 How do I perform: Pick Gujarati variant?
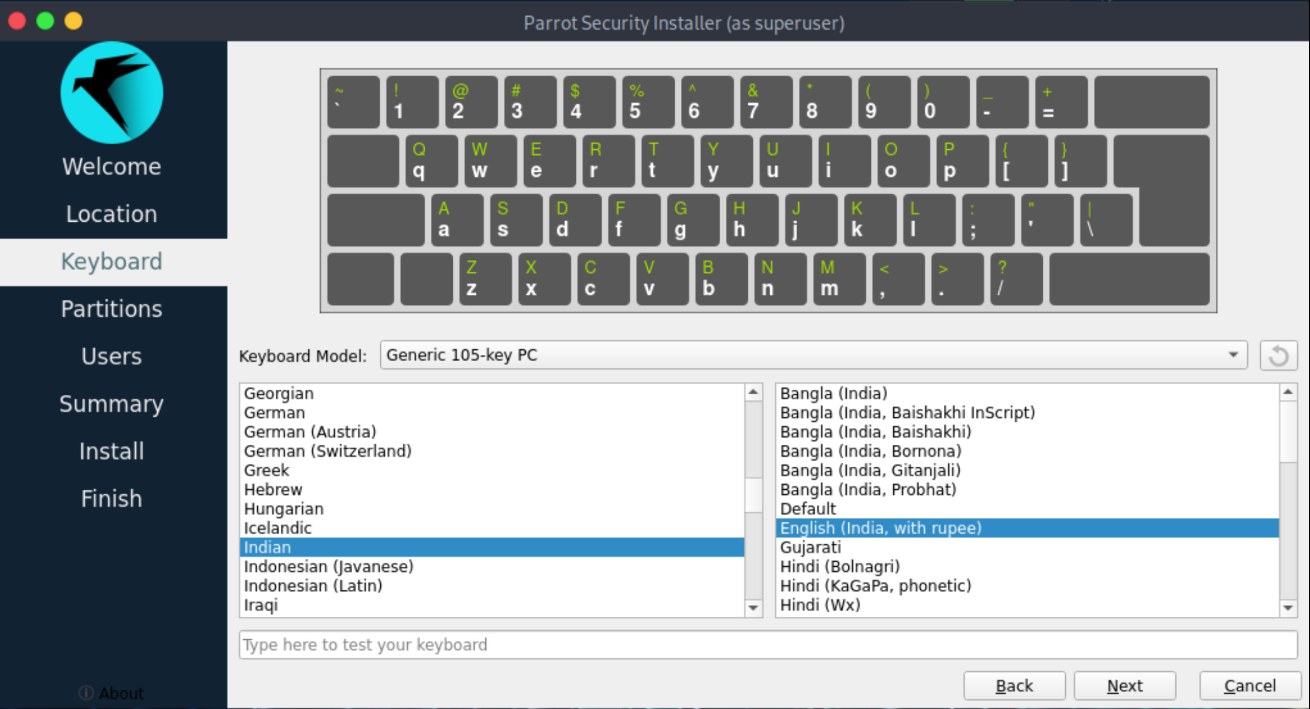pos(1028,547)
